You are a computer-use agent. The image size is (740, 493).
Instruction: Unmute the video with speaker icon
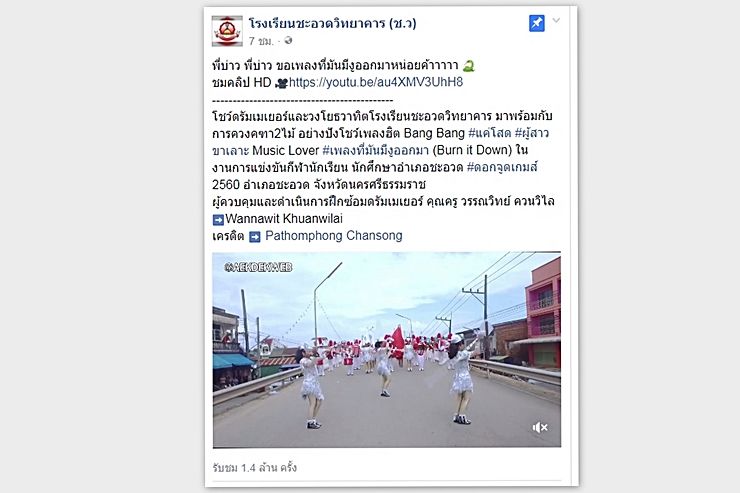point(540,427)
